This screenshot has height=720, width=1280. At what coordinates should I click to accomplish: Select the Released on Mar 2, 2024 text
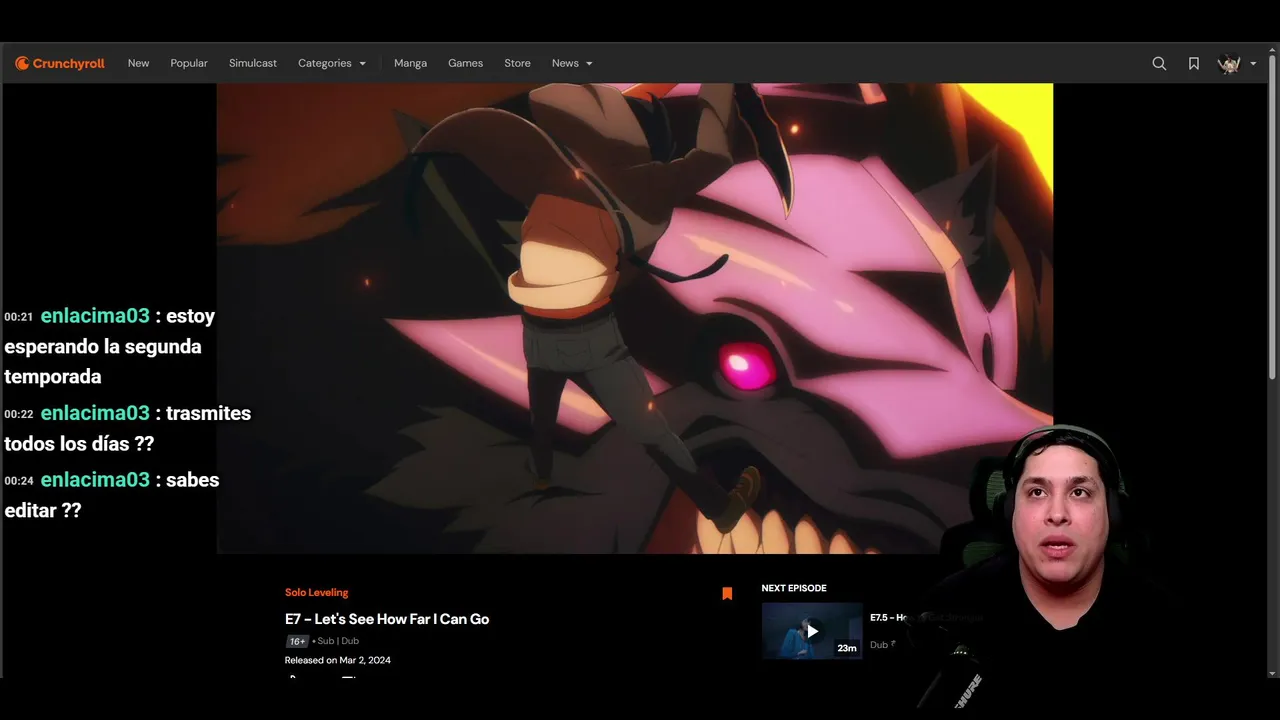(x=338, y=660)
